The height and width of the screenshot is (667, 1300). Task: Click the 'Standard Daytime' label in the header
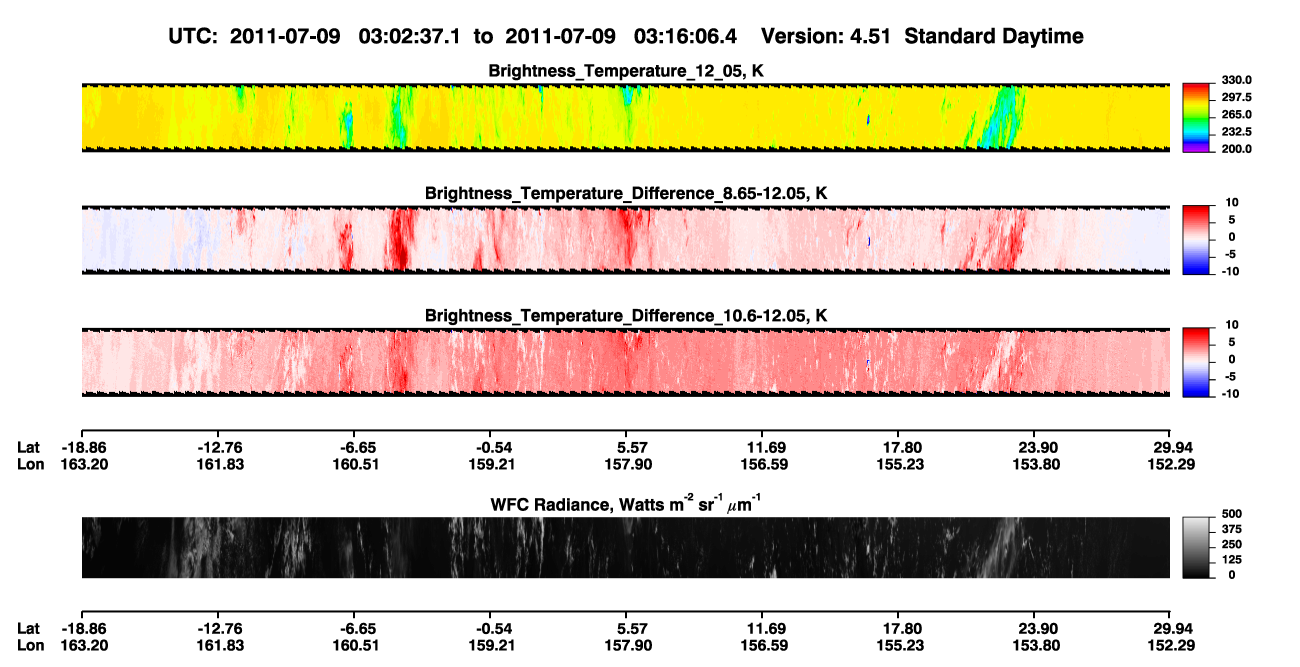(x=992, y=36)
